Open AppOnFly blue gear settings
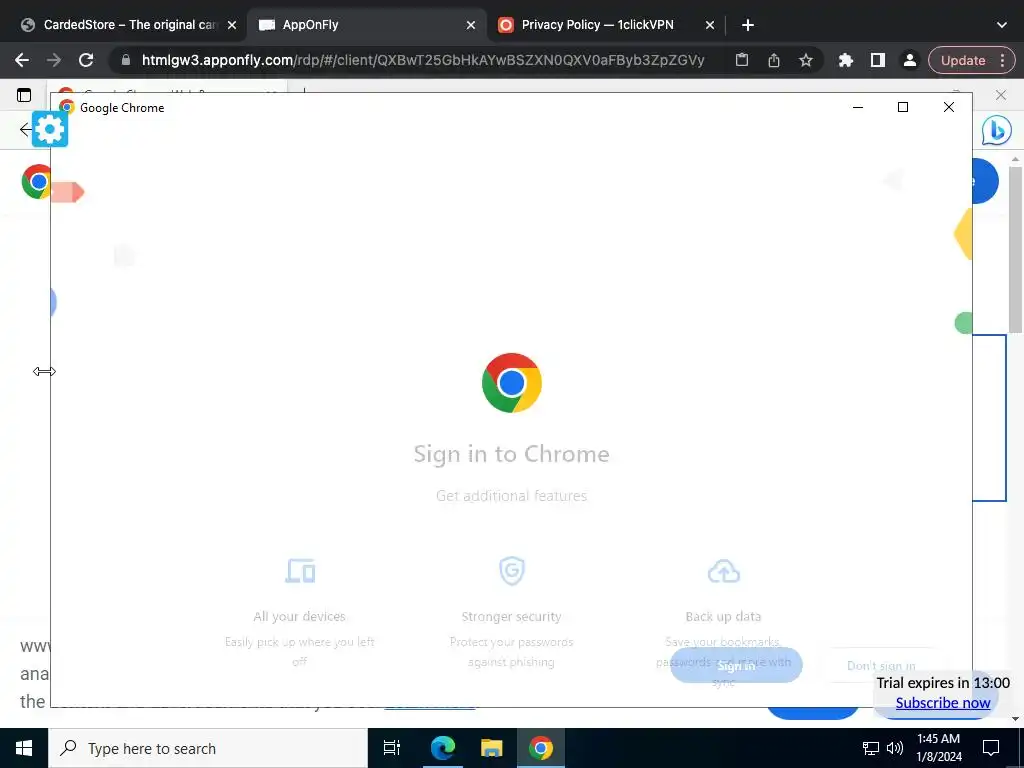The image size is (1024, 768). (x=50, y=129)
